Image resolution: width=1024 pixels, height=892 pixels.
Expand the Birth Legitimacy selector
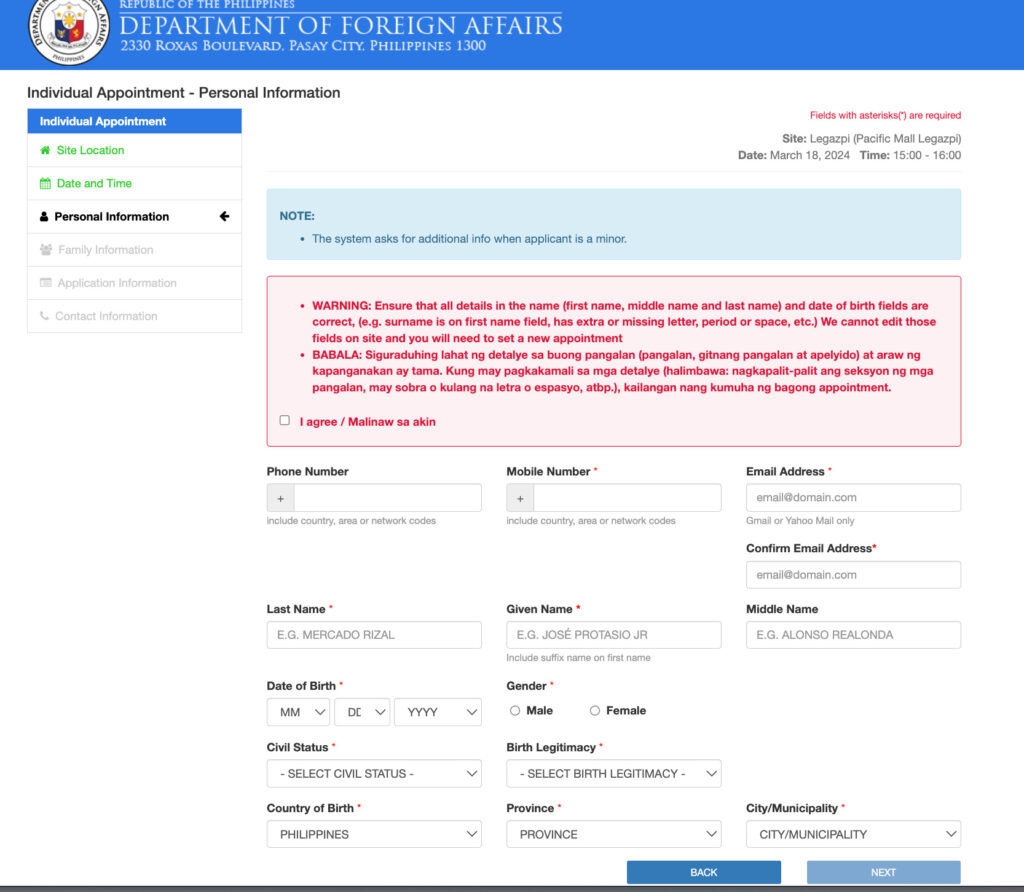[x=613, y=773]
